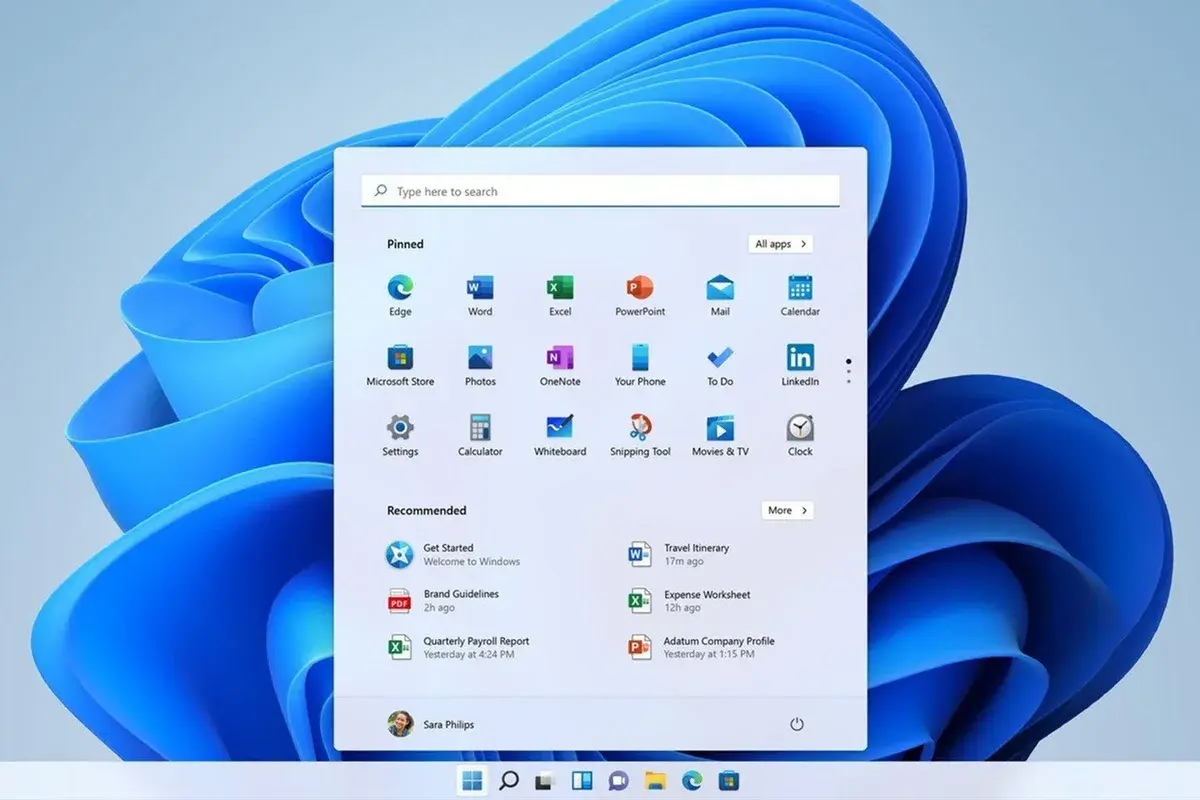
Task: Click the Windows Start button on taskbar
Action: [471, 780]
